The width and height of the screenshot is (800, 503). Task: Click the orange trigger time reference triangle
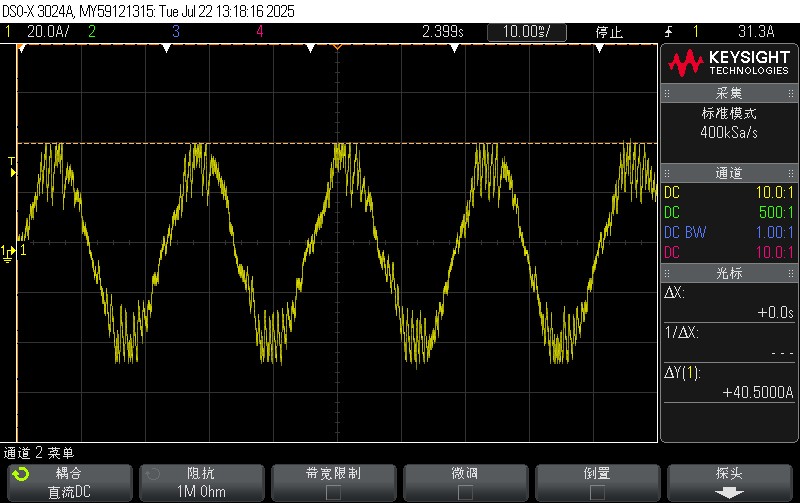tap(337, 48)
